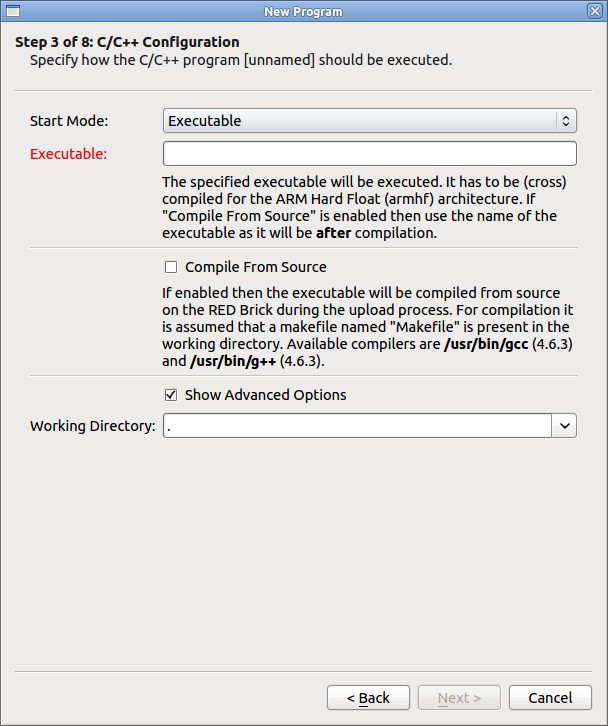This screenshot has height=726, width=608.
Task: Expand the Working Directory dropdown arrow
Action: (x=565, y=426)
